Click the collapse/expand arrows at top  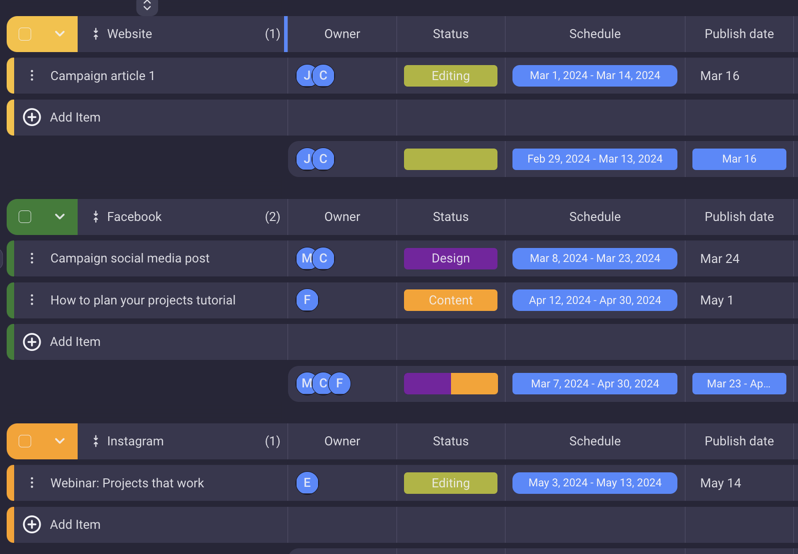pos(147,6)
